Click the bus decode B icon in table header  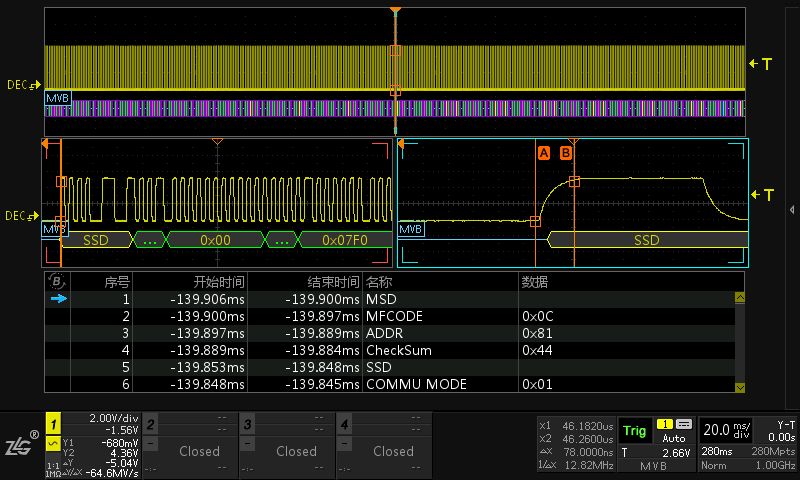57,281
